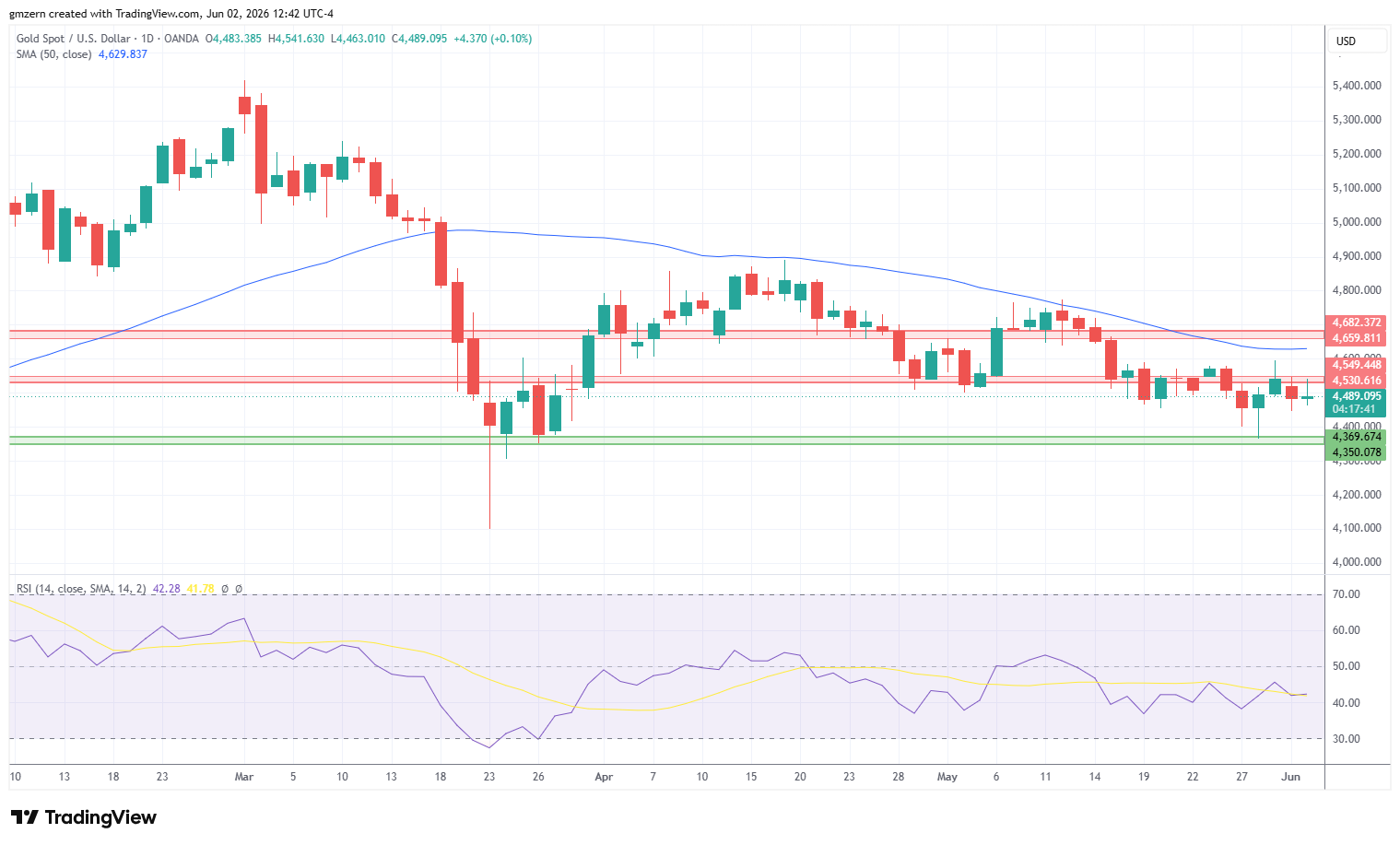
Task: Click the Apr label on the time axis
Action: pos(604,777)
